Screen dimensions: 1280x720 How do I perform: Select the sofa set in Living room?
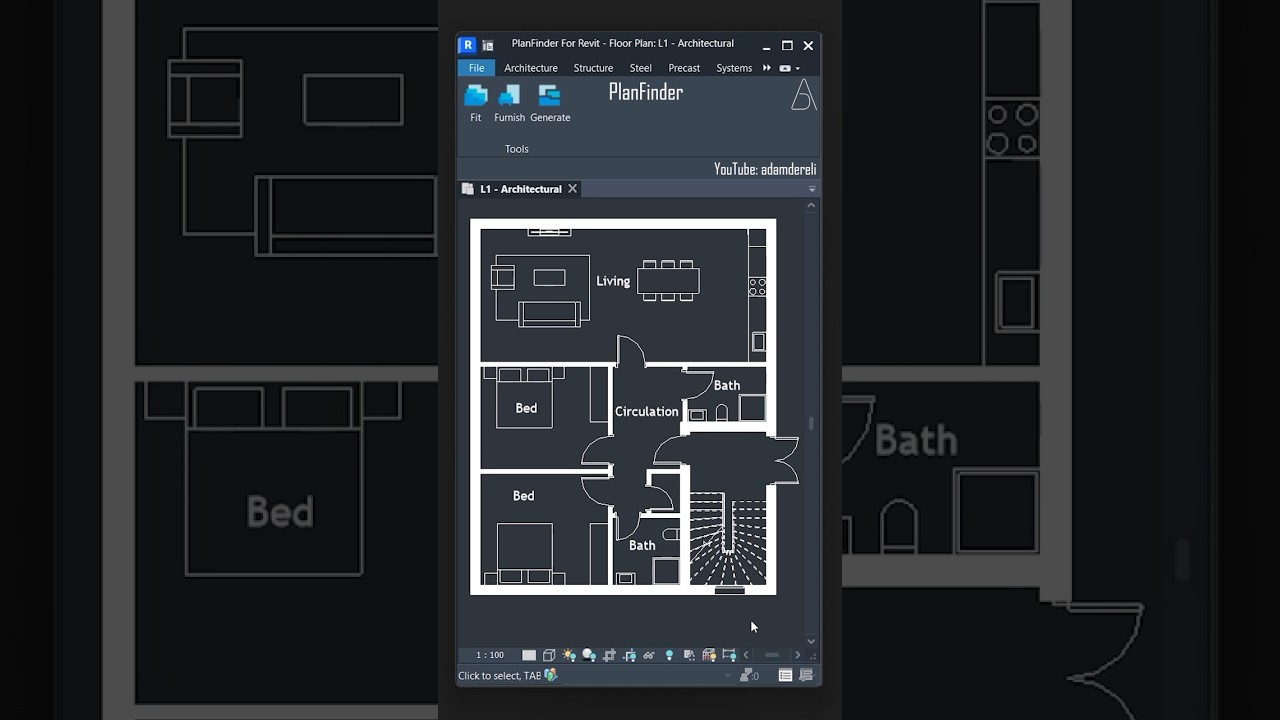tap(540, 290)
